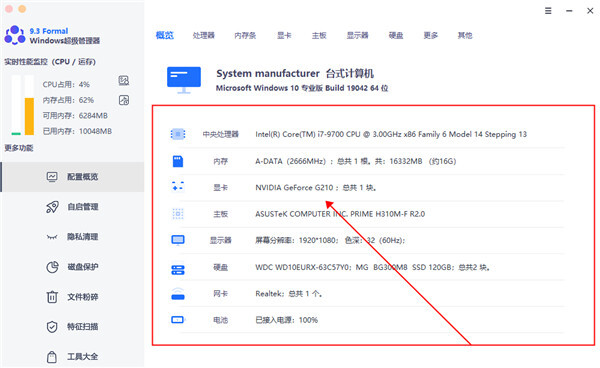Switch to the 概览 tab
Image resolution: width=600 pixels, height=368 pixels.
point(165,35)
